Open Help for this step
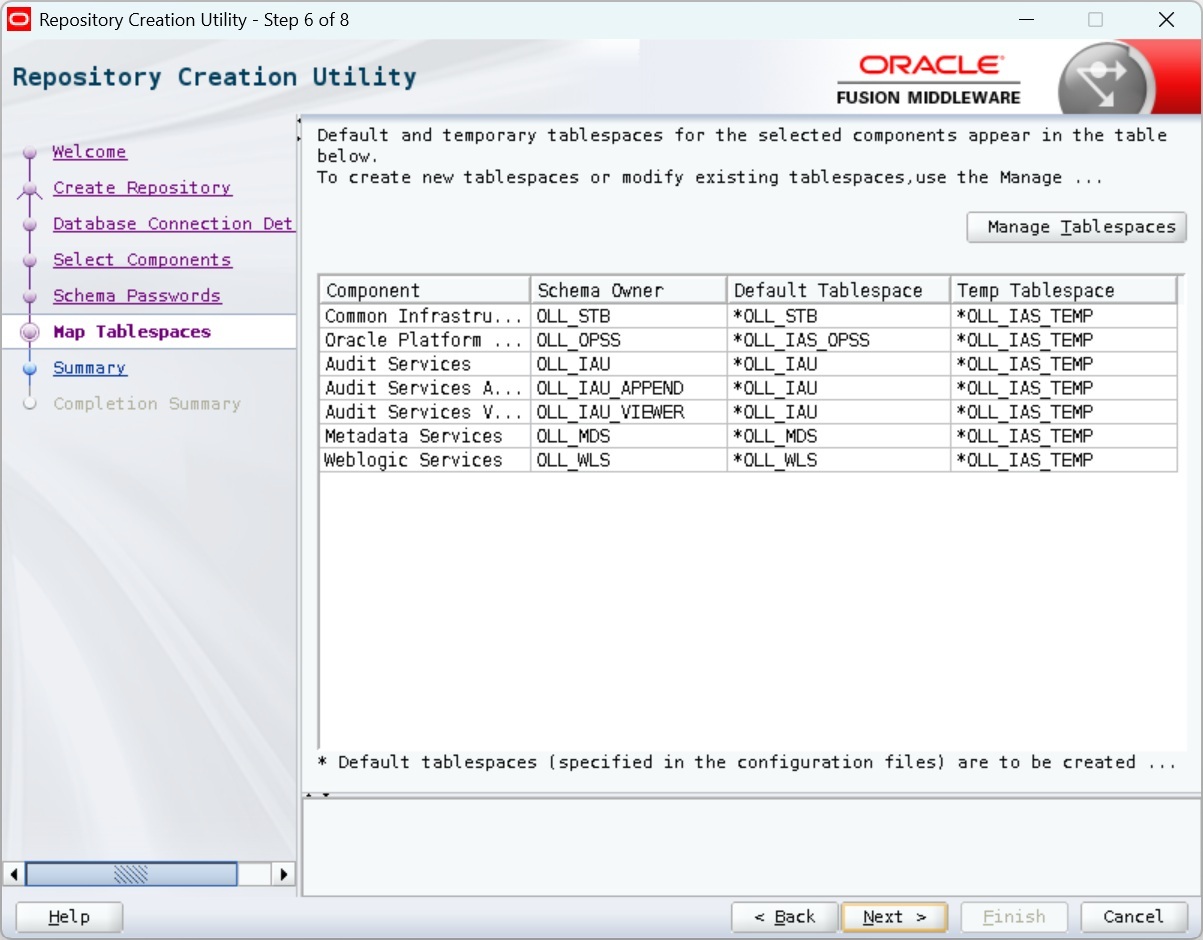 69,917
